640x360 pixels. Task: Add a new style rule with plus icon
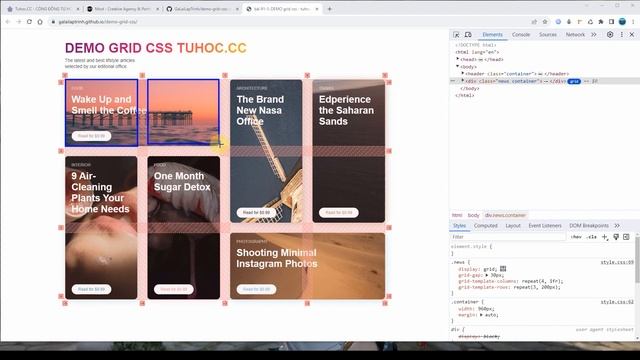click(605, 237)
